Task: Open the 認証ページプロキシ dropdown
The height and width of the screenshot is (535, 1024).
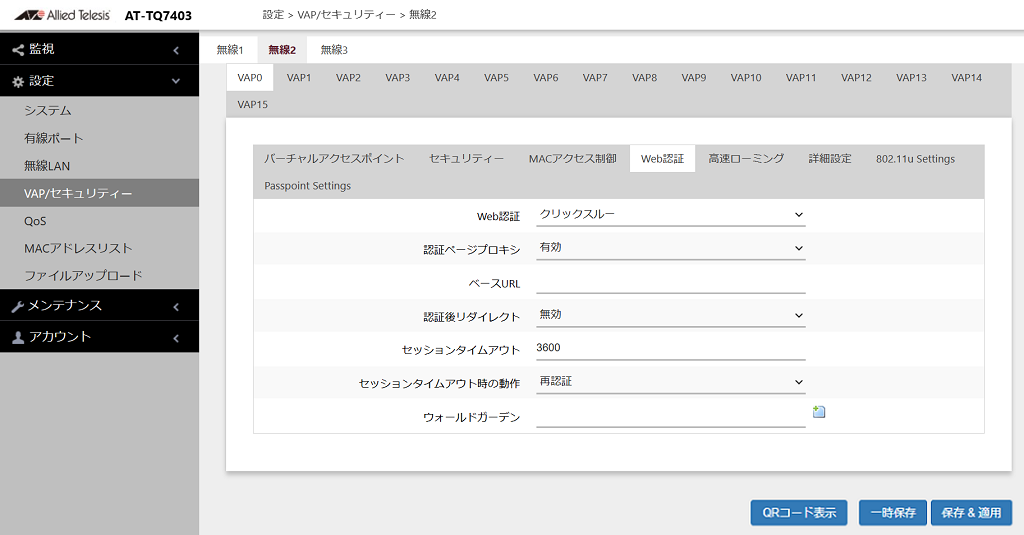Action: (671, 248)
